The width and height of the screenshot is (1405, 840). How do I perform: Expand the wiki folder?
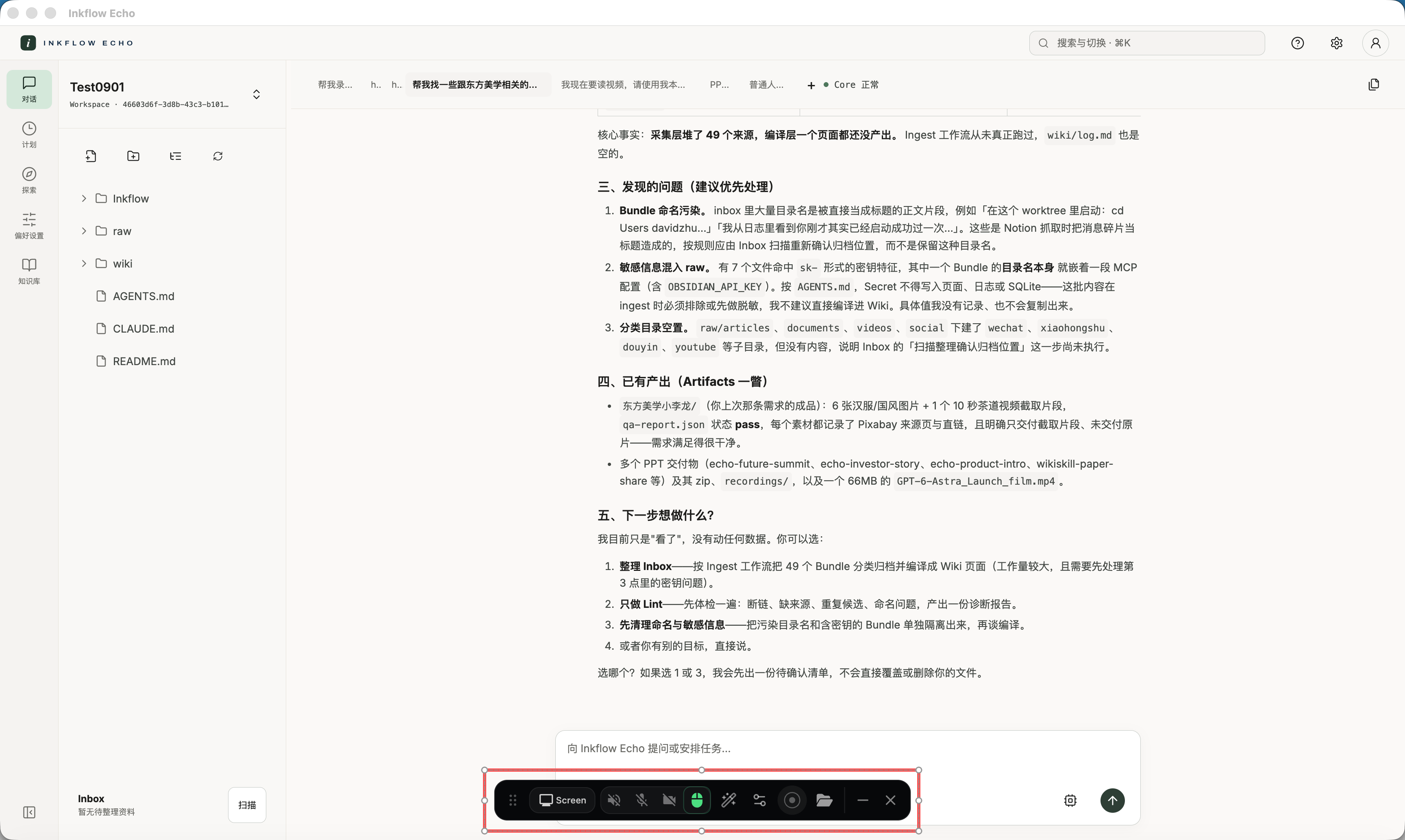[x=84, y=263]
